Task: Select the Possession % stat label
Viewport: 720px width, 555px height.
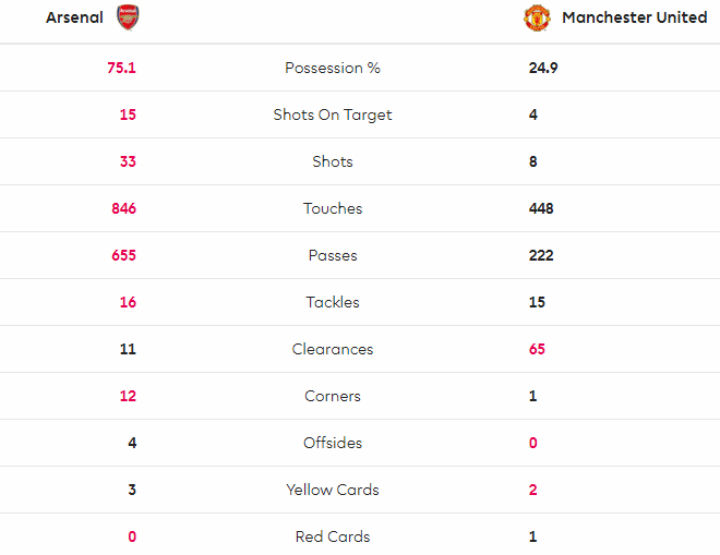Action: point(332,68)
